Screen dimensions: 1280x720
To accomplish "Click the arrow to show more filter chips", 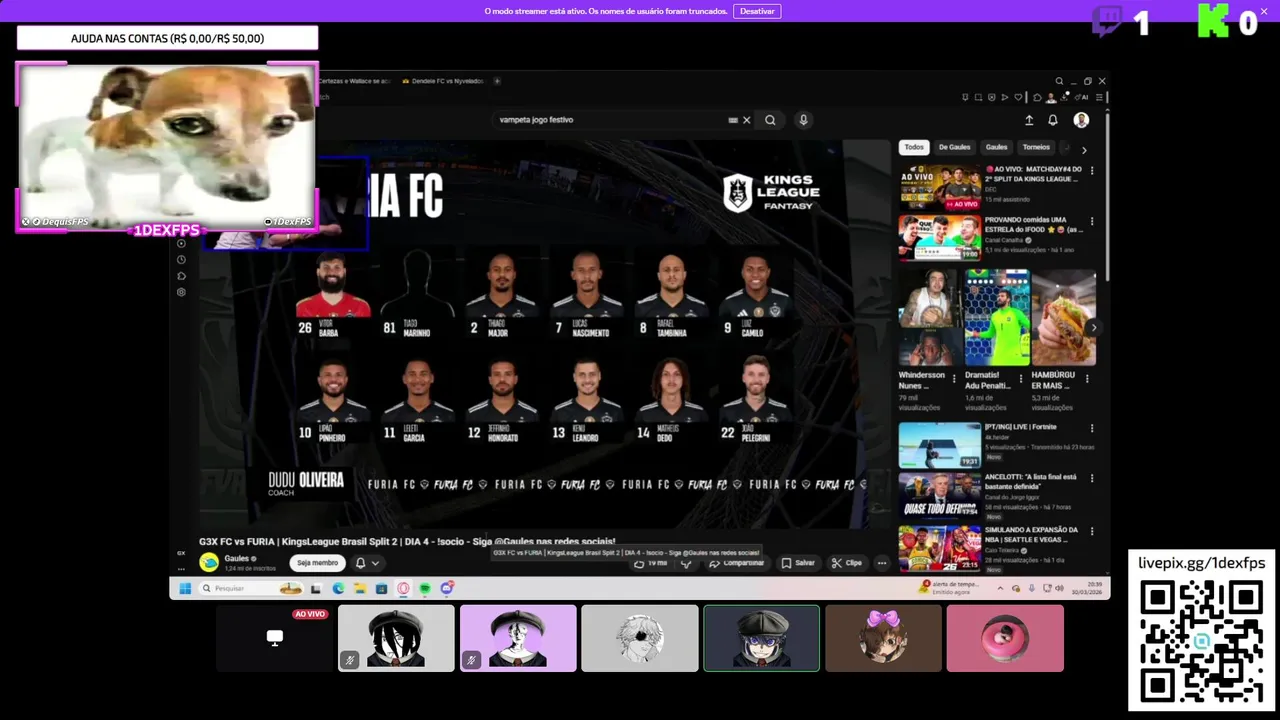I will (1084, 150).
